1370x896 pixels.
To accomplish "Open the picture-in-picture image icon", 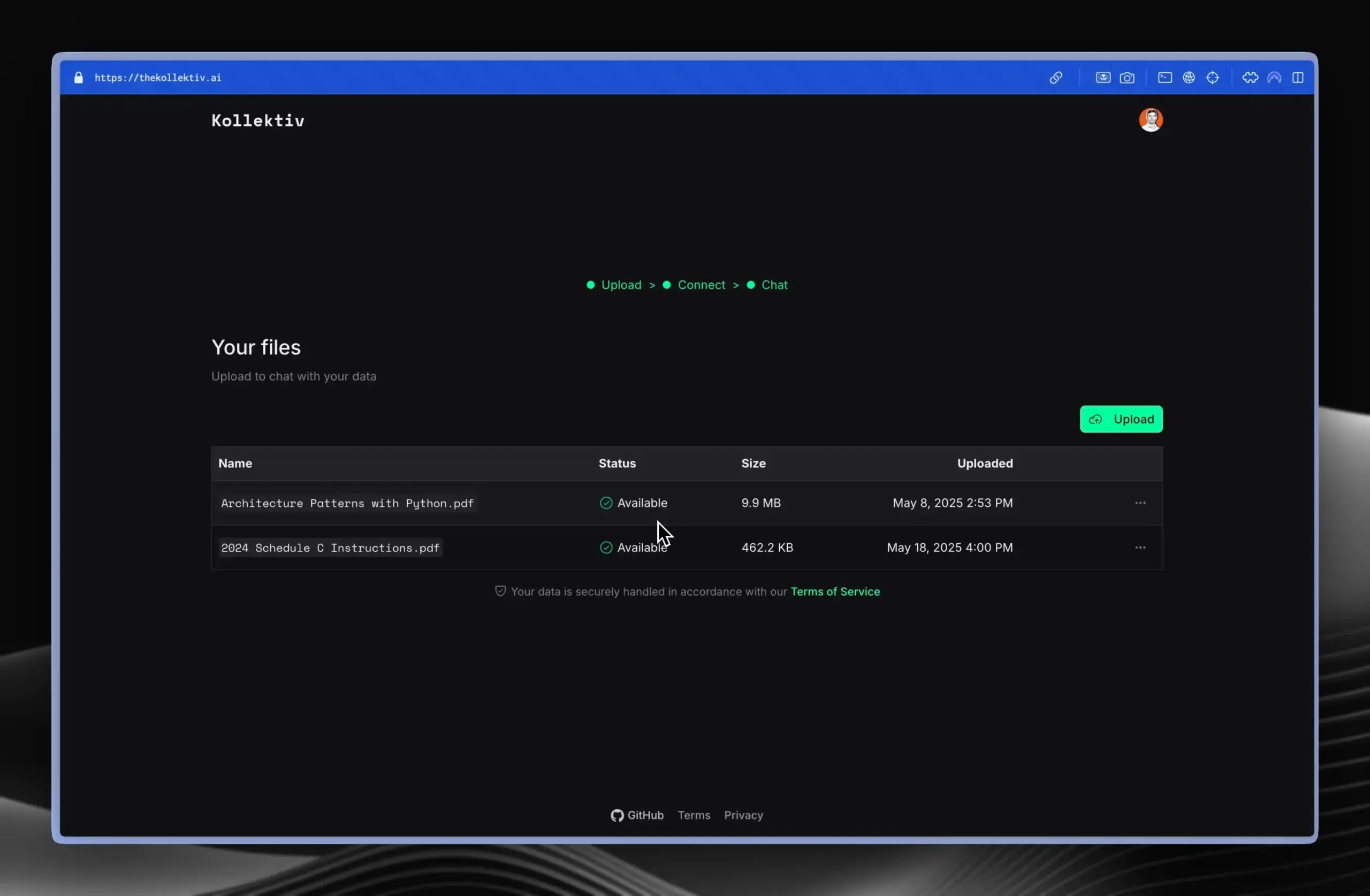I will (x=1103, y=78).
